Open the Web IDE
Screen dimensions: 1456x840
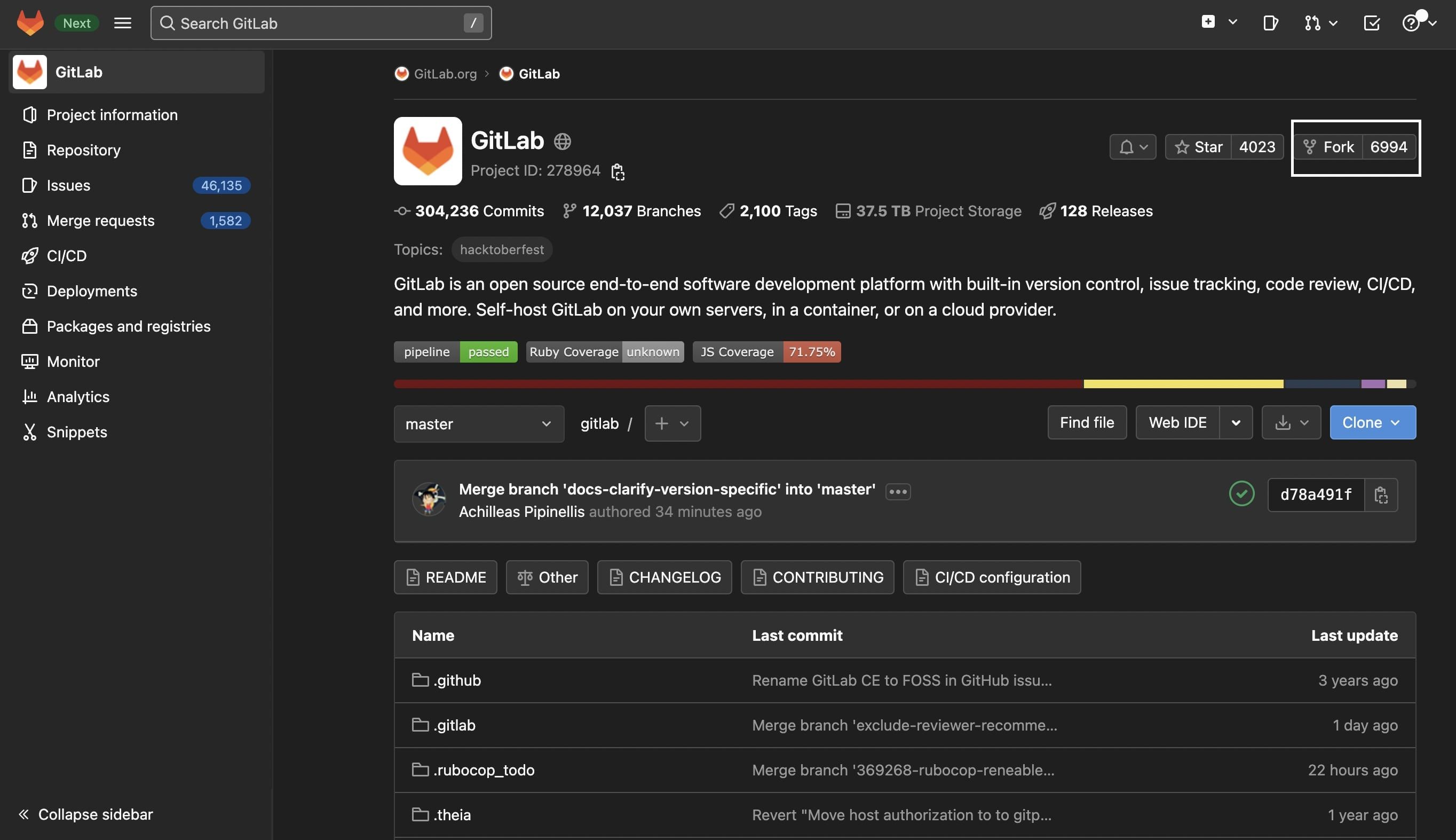pyautogui.click(x=1177, y=423)
